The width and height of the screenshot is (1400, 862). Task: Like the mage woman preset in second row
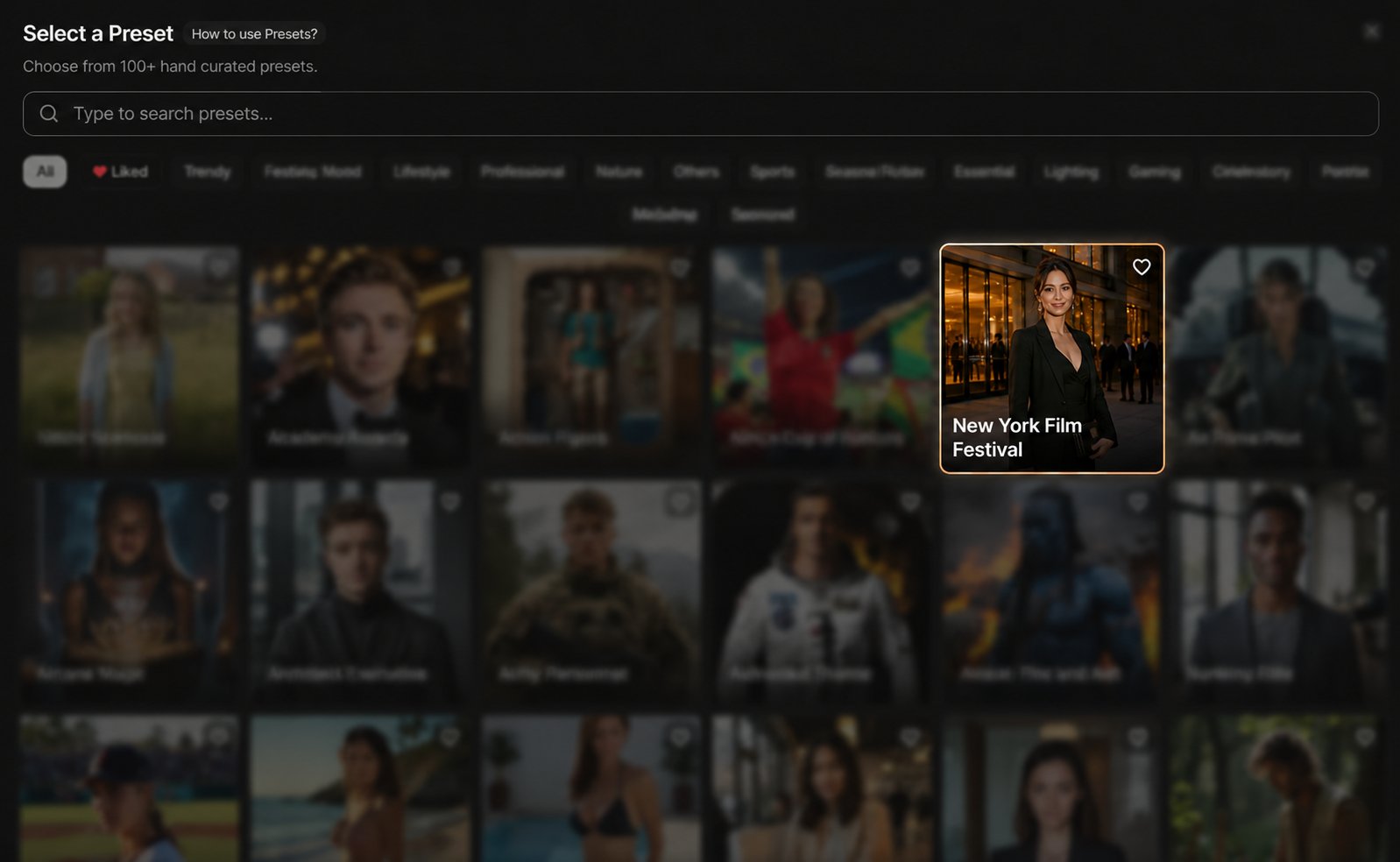219,502
